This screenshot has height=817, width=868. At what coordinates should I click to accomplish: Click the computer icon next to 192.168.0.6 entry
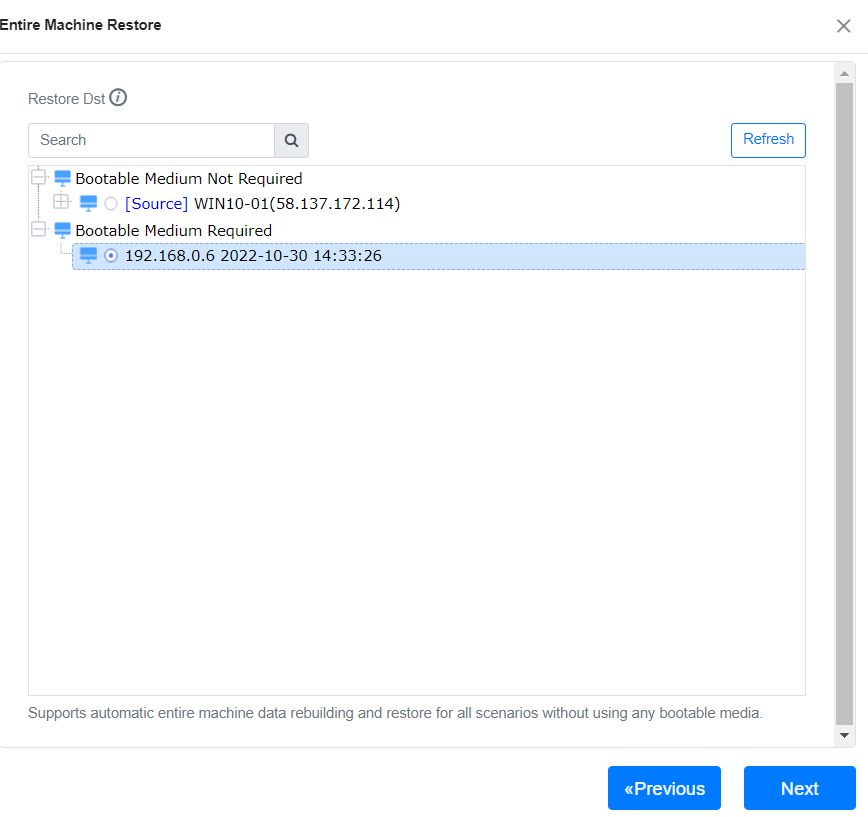click(x=88, y=255)
